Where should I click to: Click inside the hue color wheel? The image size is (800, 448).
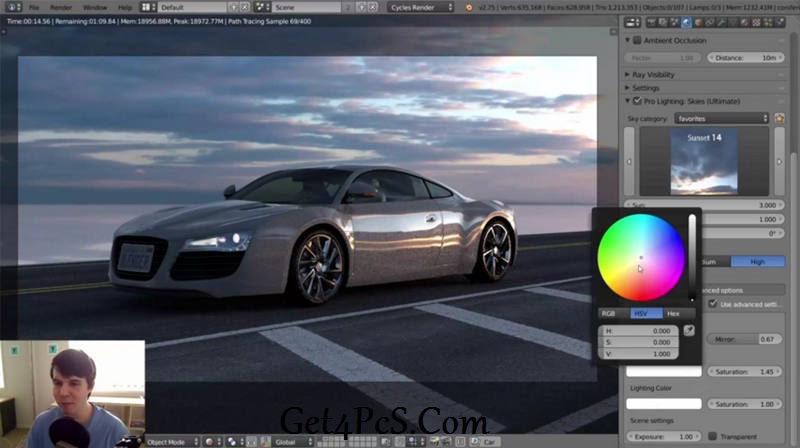pyautogui.click(x=641, y=257)
